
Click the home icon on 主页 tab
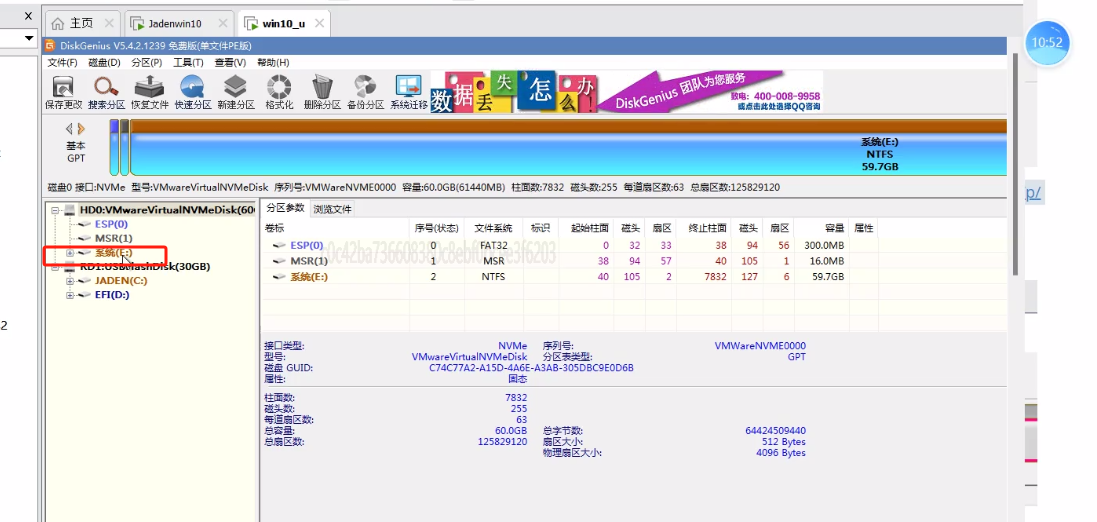(58, 23)
